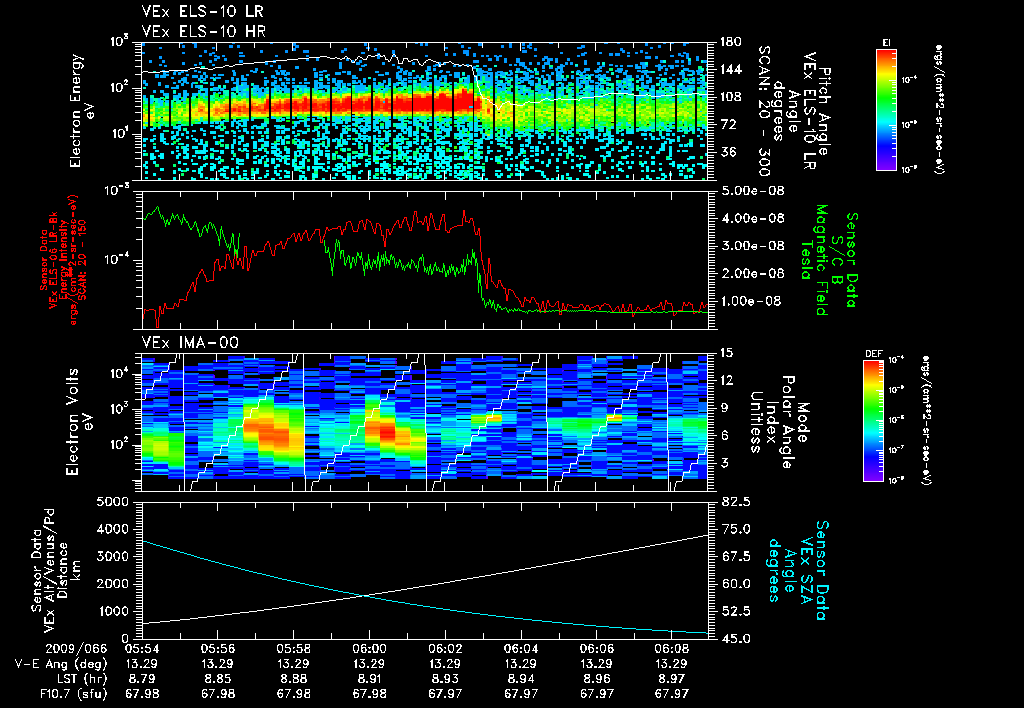Viewport: 1024px width, 708px height.
Task: Click the time tick "05:58"
Action: click(x=293, y=649)
